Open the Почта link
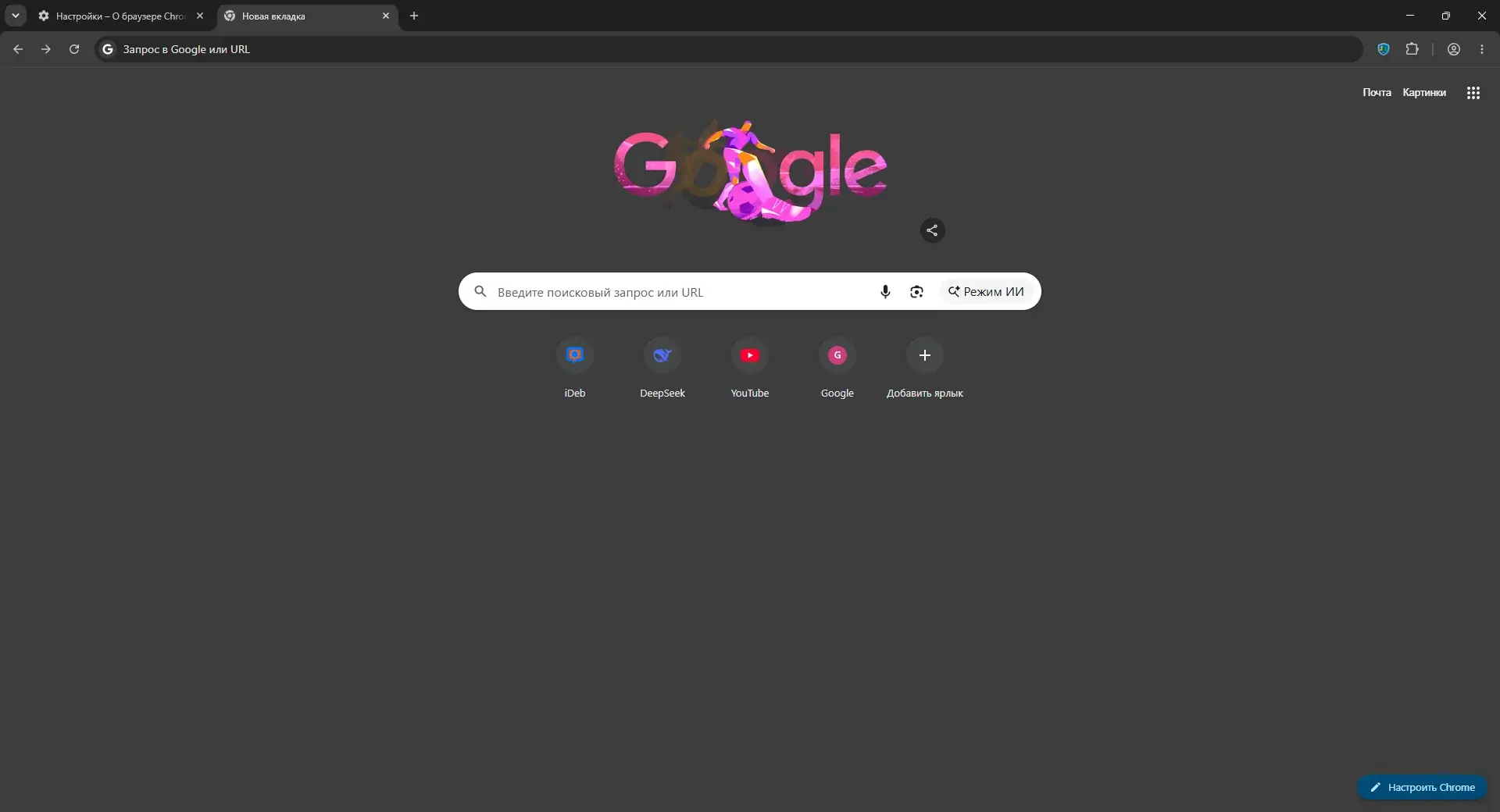The height and width of the screenshot is (812, 1500). pyautogui.click(x=1377, y=92)
